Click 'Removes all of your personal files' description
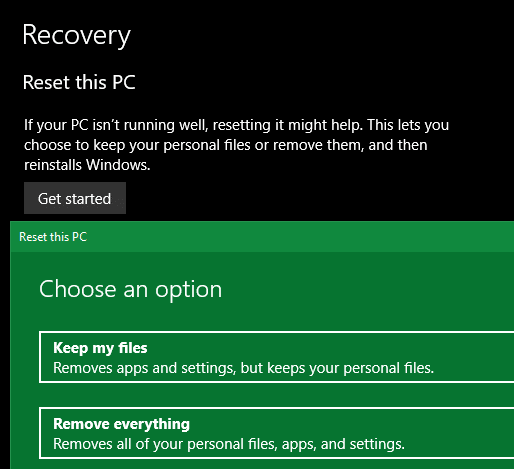The width and height of the screenshot is (514, 469). tap(229, 444)
